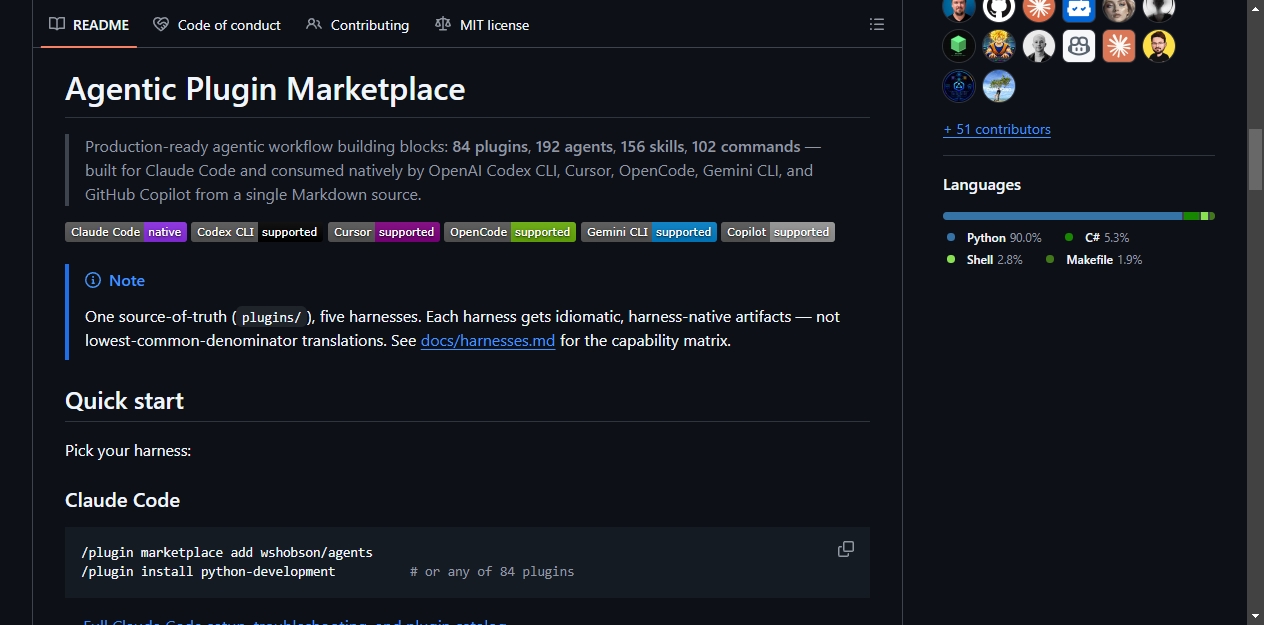1264x625 pixels.
Task: Switch to the Code of conduct tab
Action: [x=217, y=24]
